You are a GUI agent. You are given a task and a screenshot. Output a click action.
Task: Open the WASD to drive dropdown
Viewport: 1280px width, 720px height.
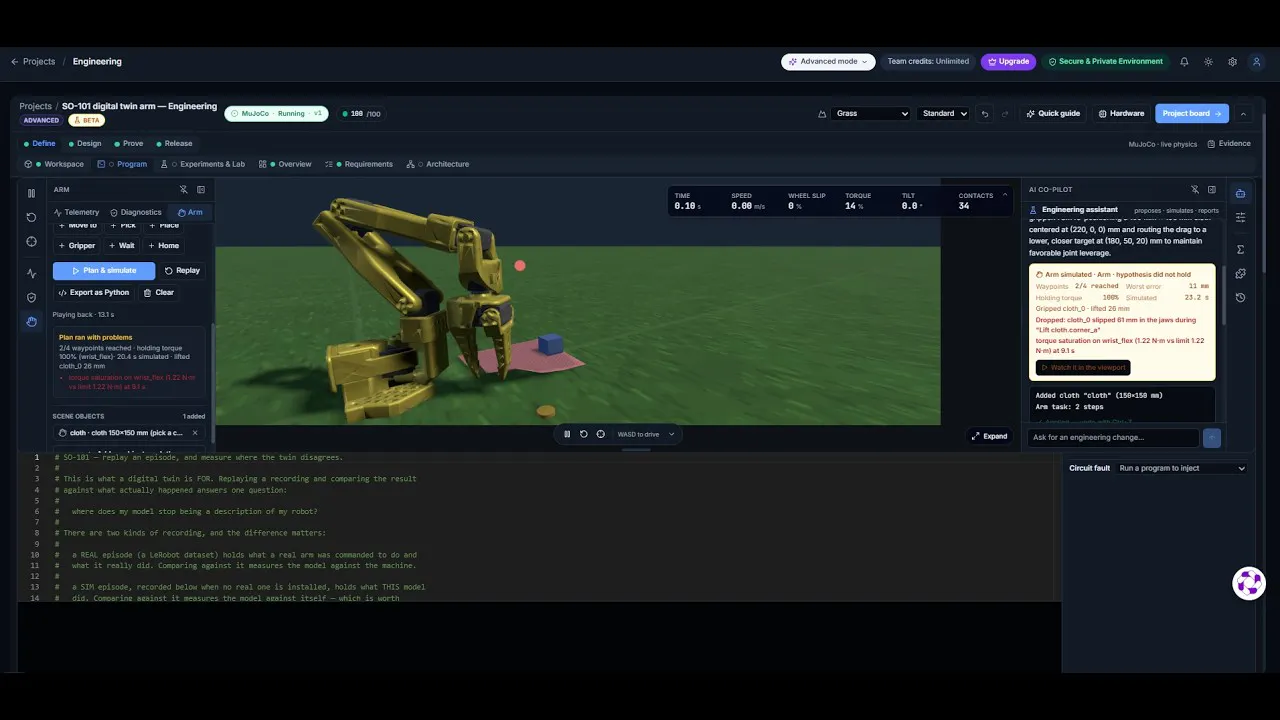(646, 434)
